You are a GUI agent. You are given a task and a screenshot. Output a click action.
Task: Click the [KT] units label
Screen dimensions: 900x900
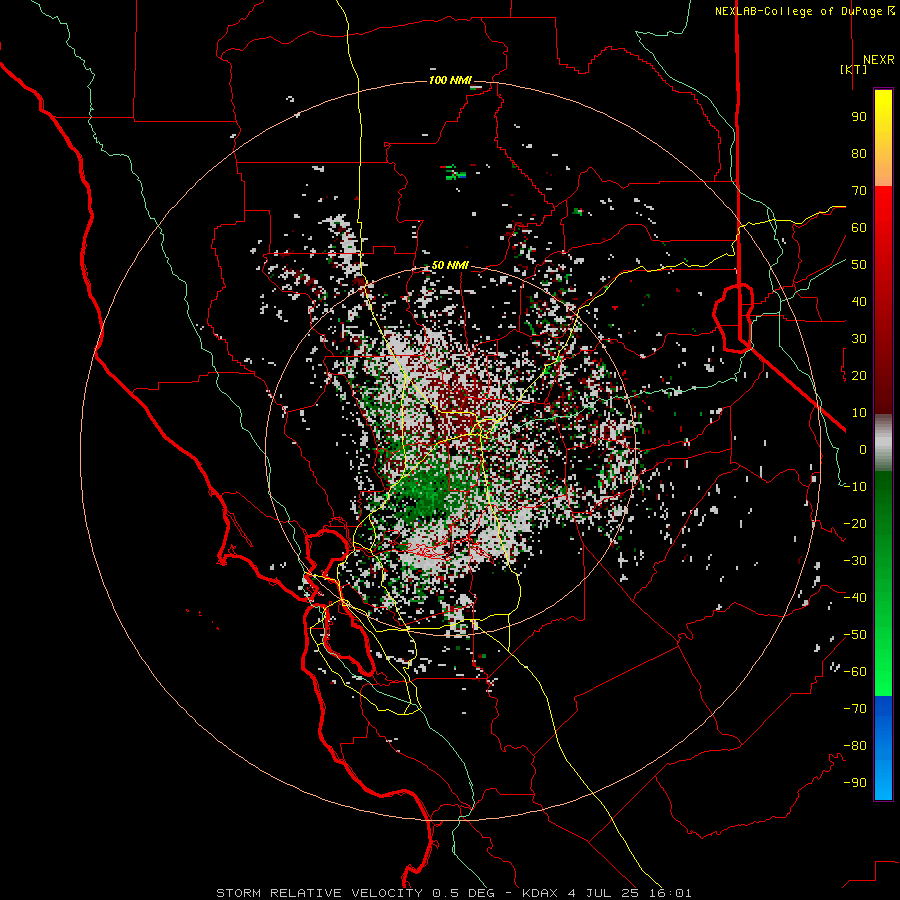[854, 69]
